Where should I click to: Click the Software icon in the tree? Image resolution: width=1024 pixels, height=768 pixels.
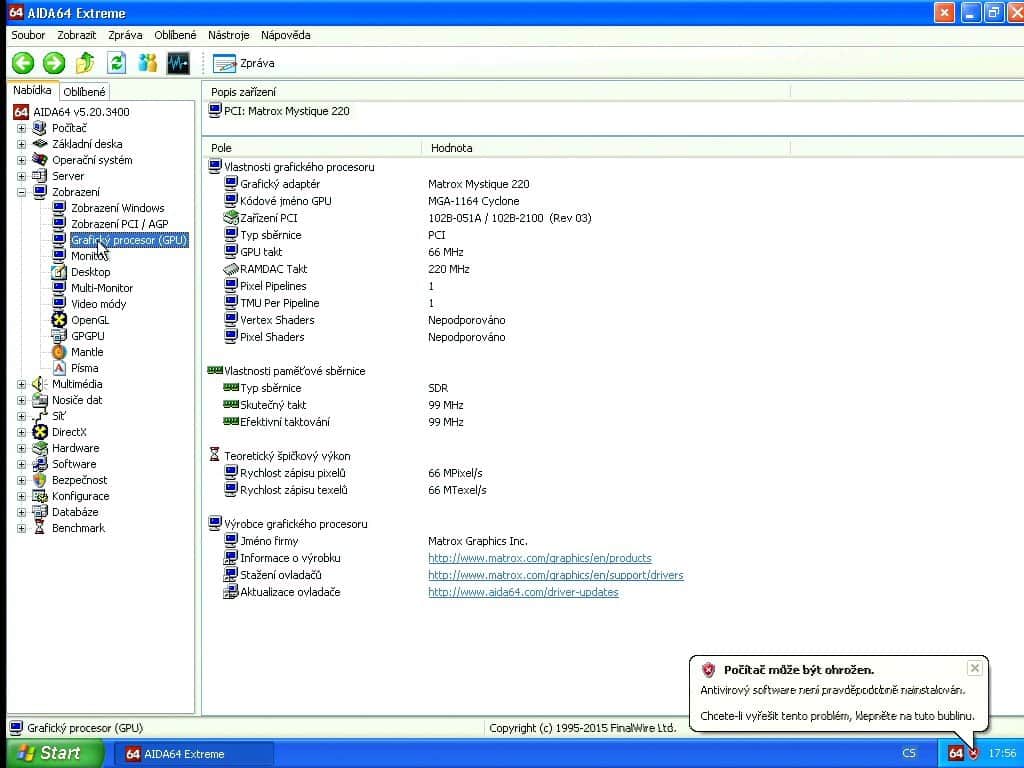[x=40, y=464]
